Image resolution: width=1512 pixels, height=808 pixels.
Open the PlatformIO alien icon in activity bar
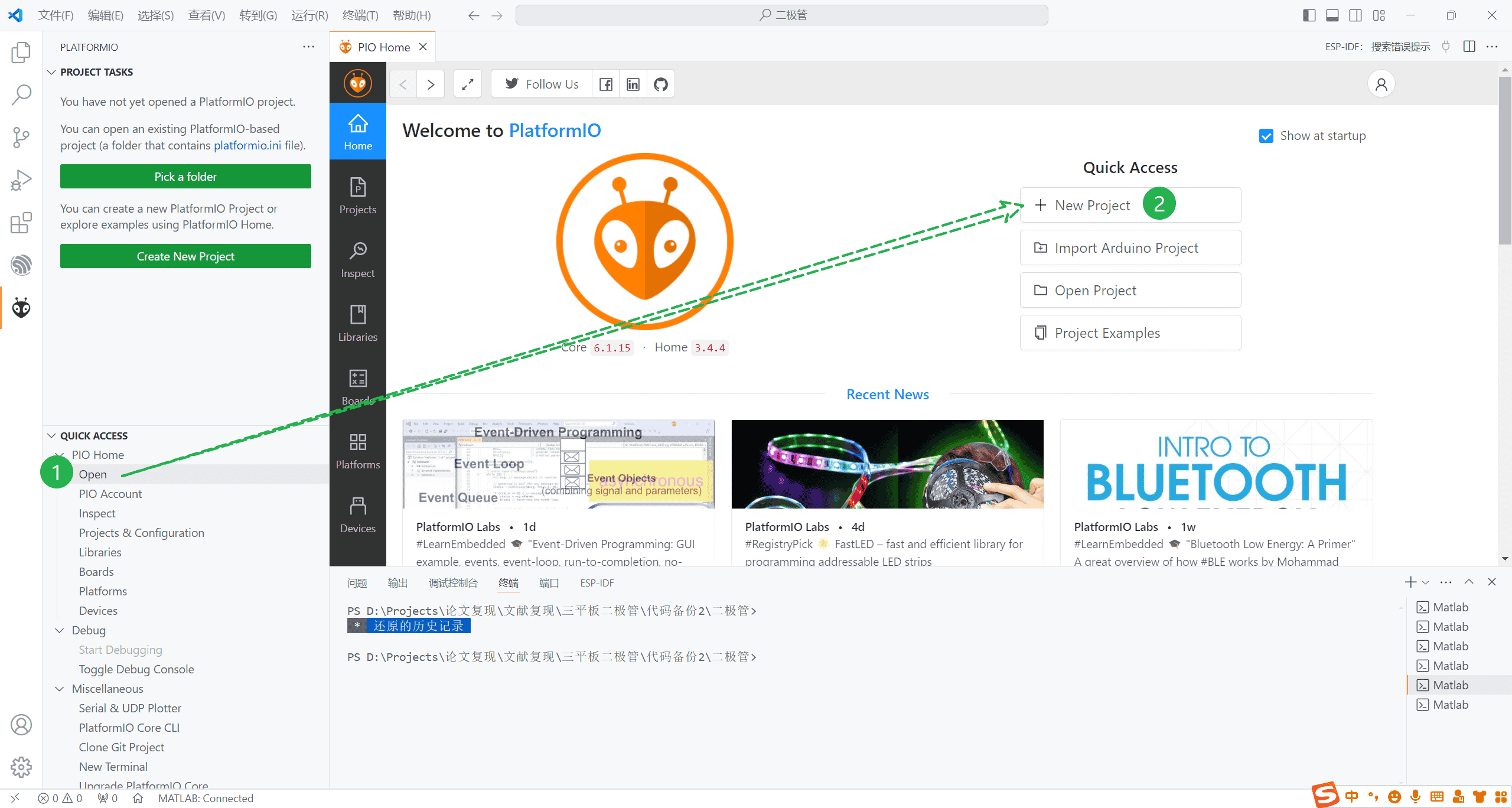(x=21, y=308)
